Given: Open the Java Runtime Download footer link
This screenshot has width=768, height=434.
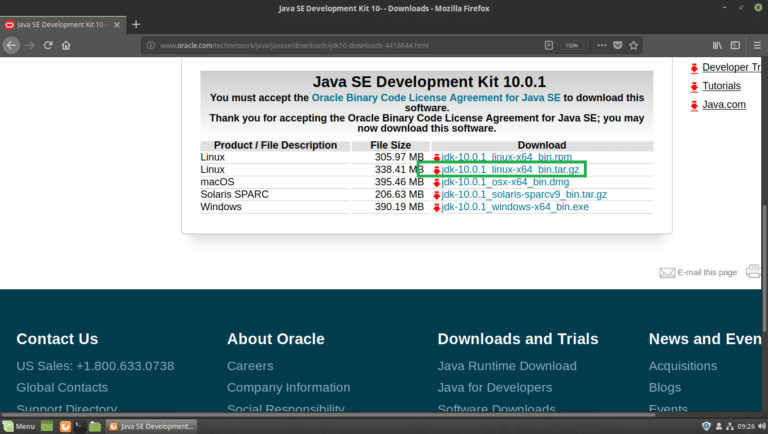Looking at the screenshot, I should 506,366.
